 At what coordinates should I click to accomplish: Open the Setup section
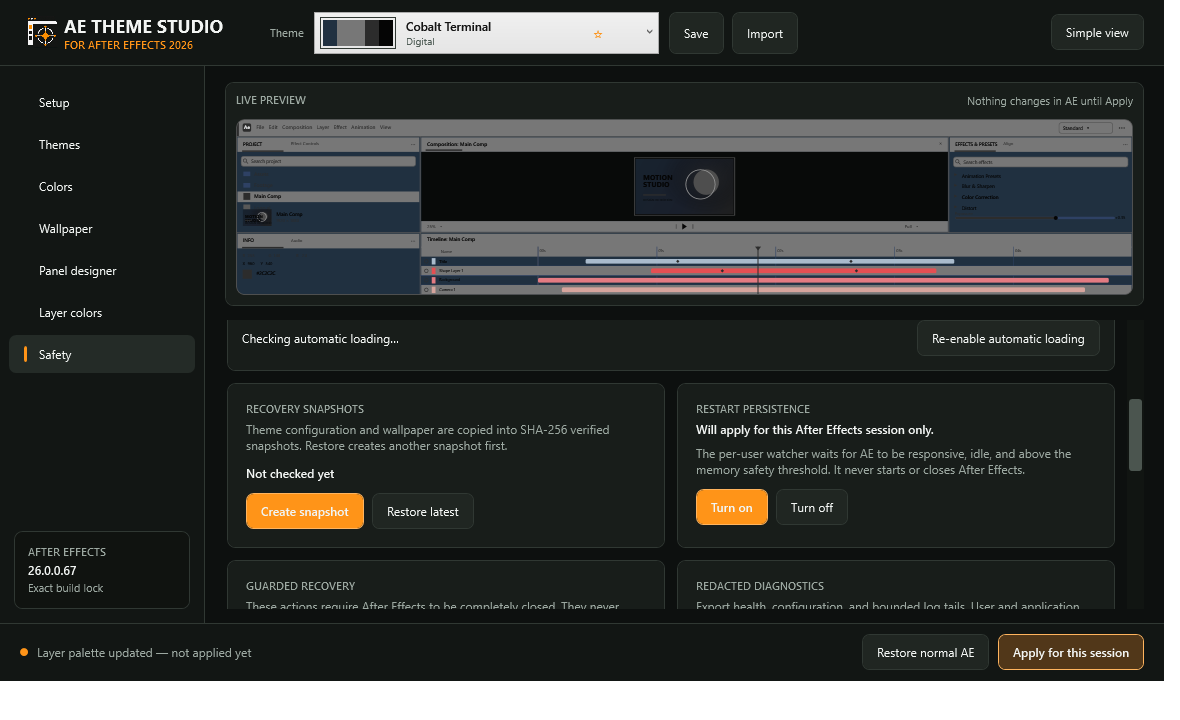[x=102, y=103]
